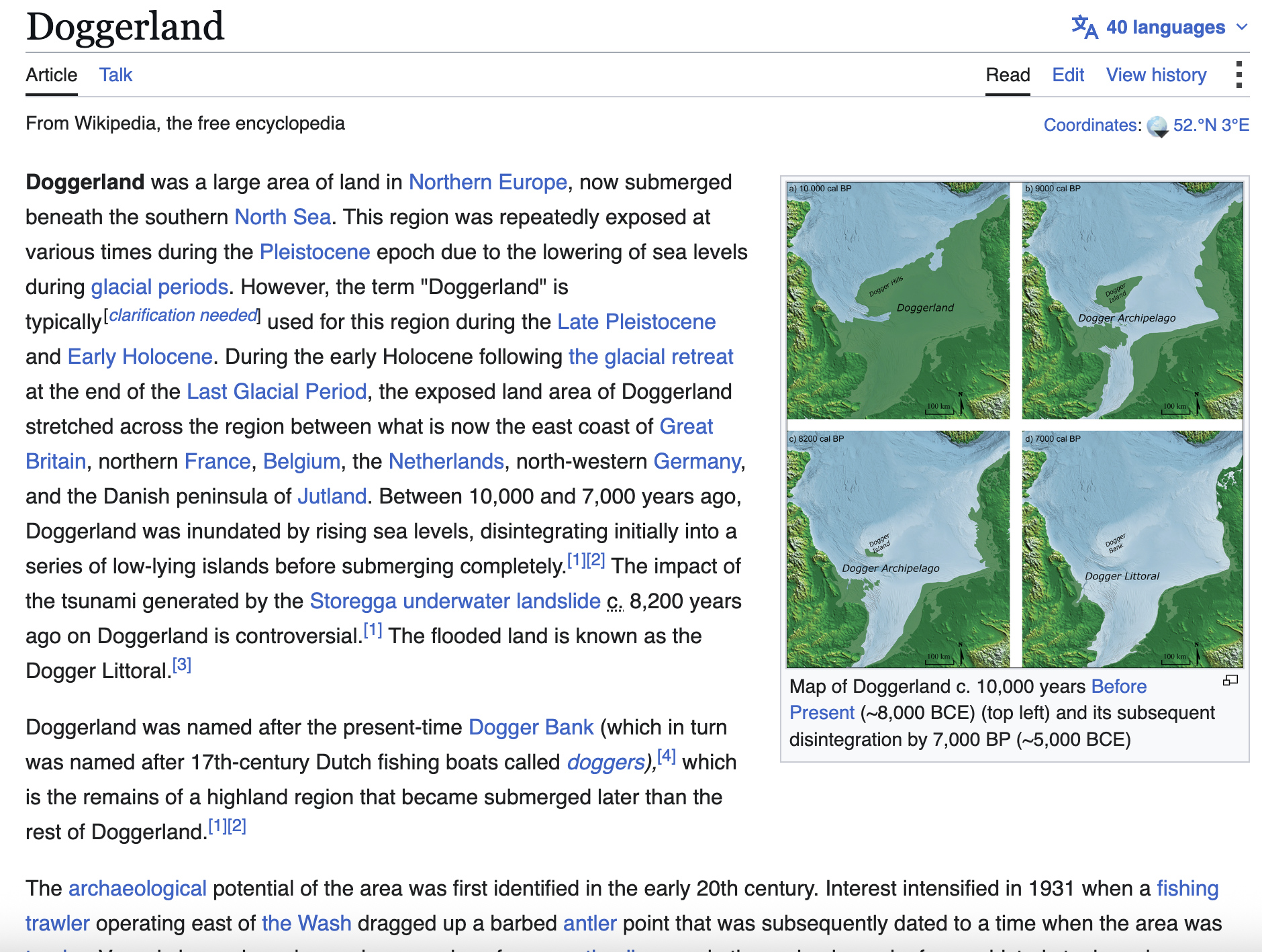Follow the doggers italic link

[605, 762]
